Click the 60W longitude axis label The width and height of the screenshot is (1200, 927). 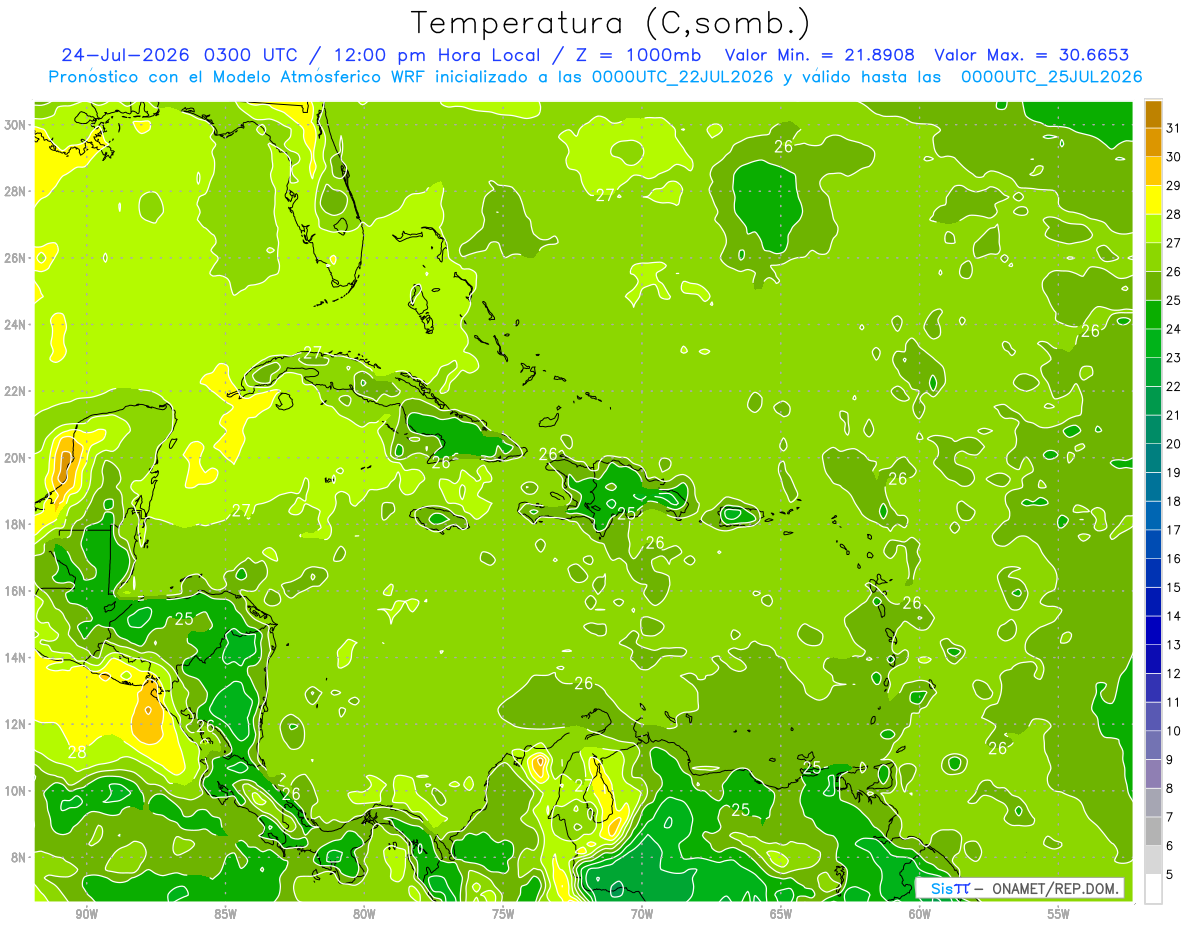click(920, 915)
